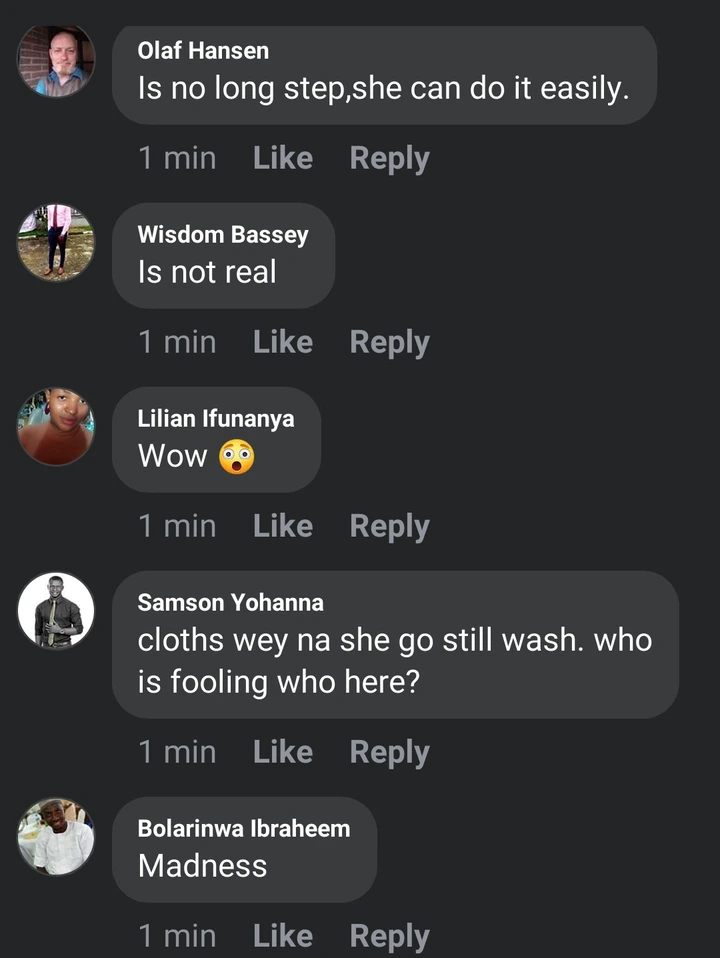Image resolution: width=720 pixels, height=958 pixels.
Task: Like Wisdom Bassey's comment
Action: pos(283,342)
